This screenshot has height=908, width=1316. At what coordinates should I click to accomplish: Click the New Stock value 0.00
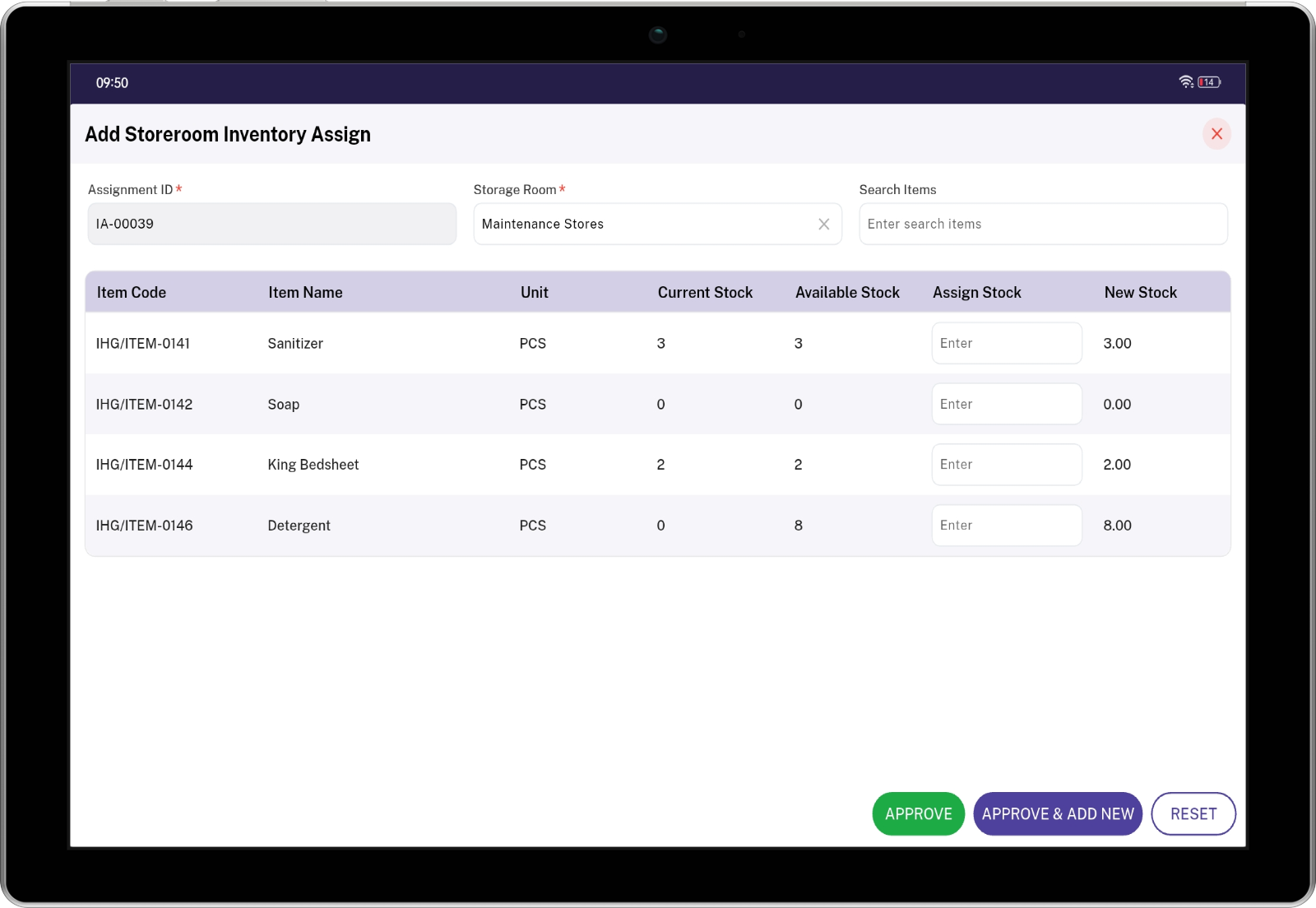1117,405
